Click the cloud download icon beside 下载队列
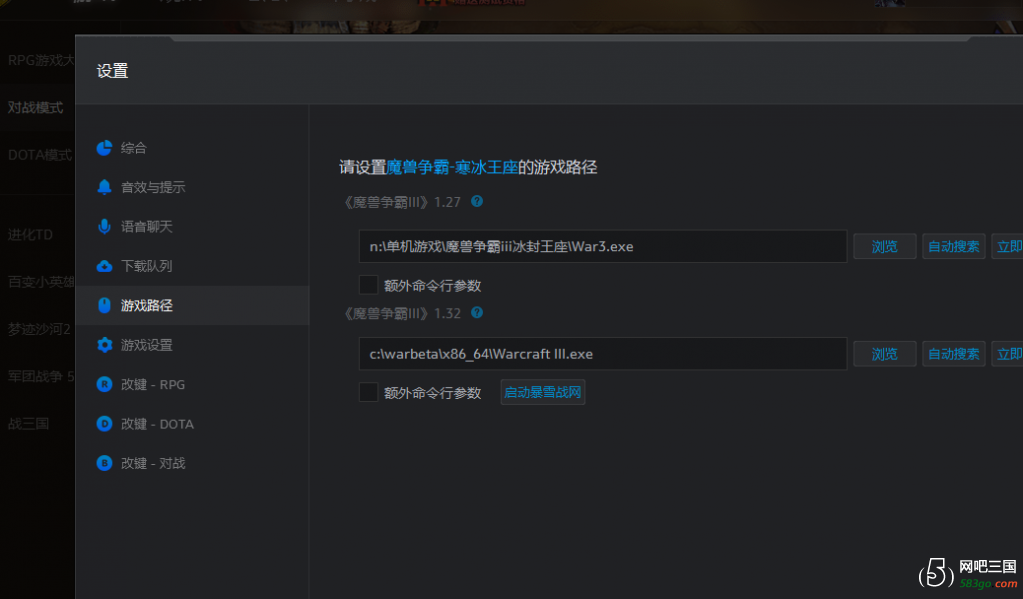The image size is (1023, 599). tap(104, 266)
